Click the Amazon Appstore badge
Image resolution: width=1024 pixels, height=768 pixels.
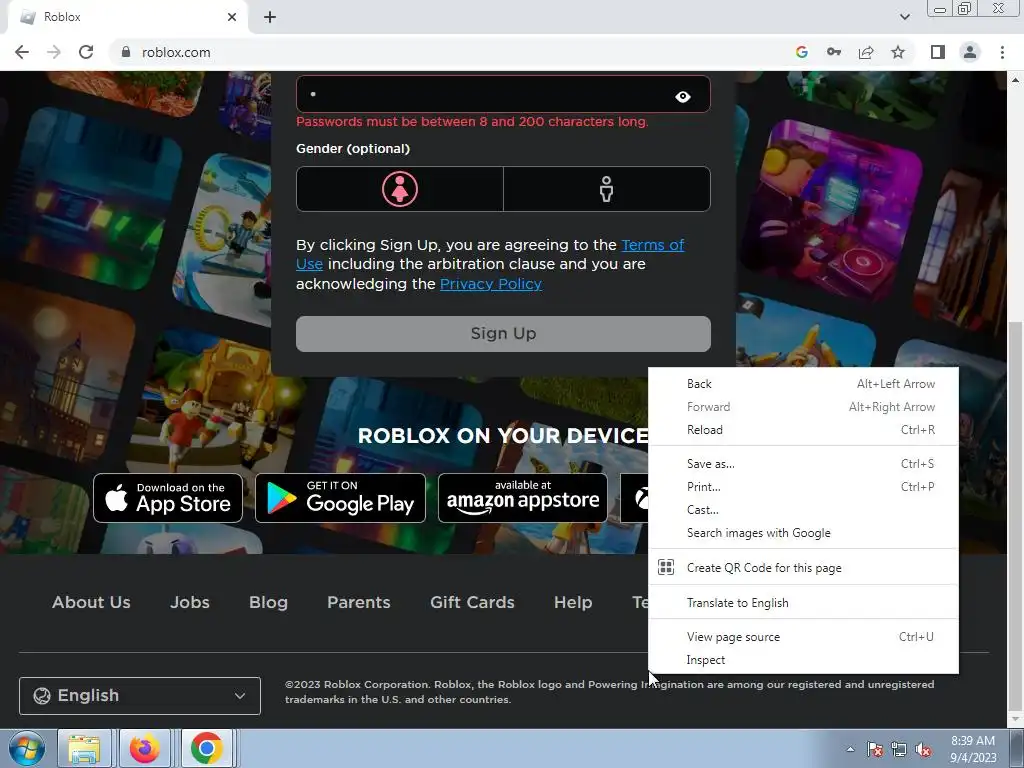tap(522, 498)
